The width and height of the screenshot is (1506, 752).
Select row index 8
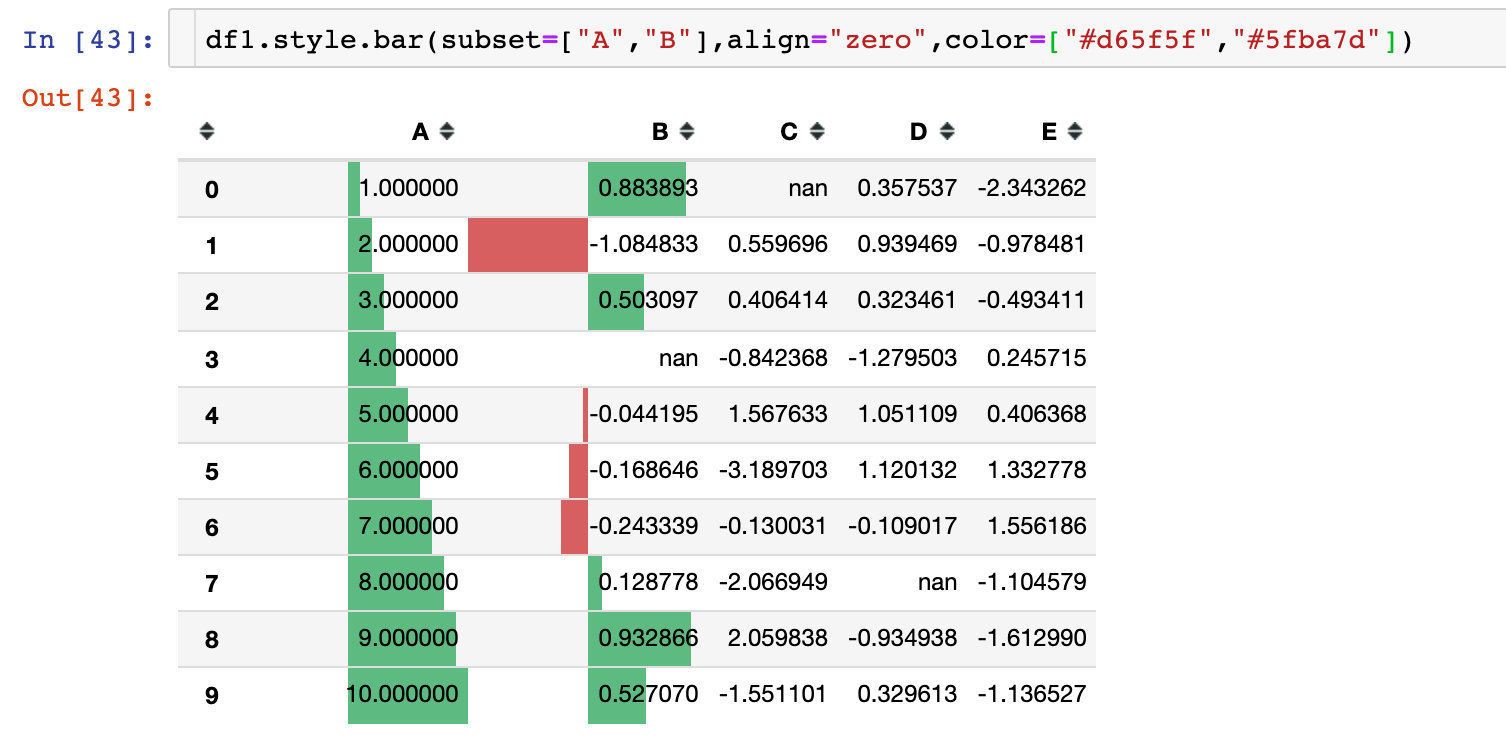click(x=211, y=638)
